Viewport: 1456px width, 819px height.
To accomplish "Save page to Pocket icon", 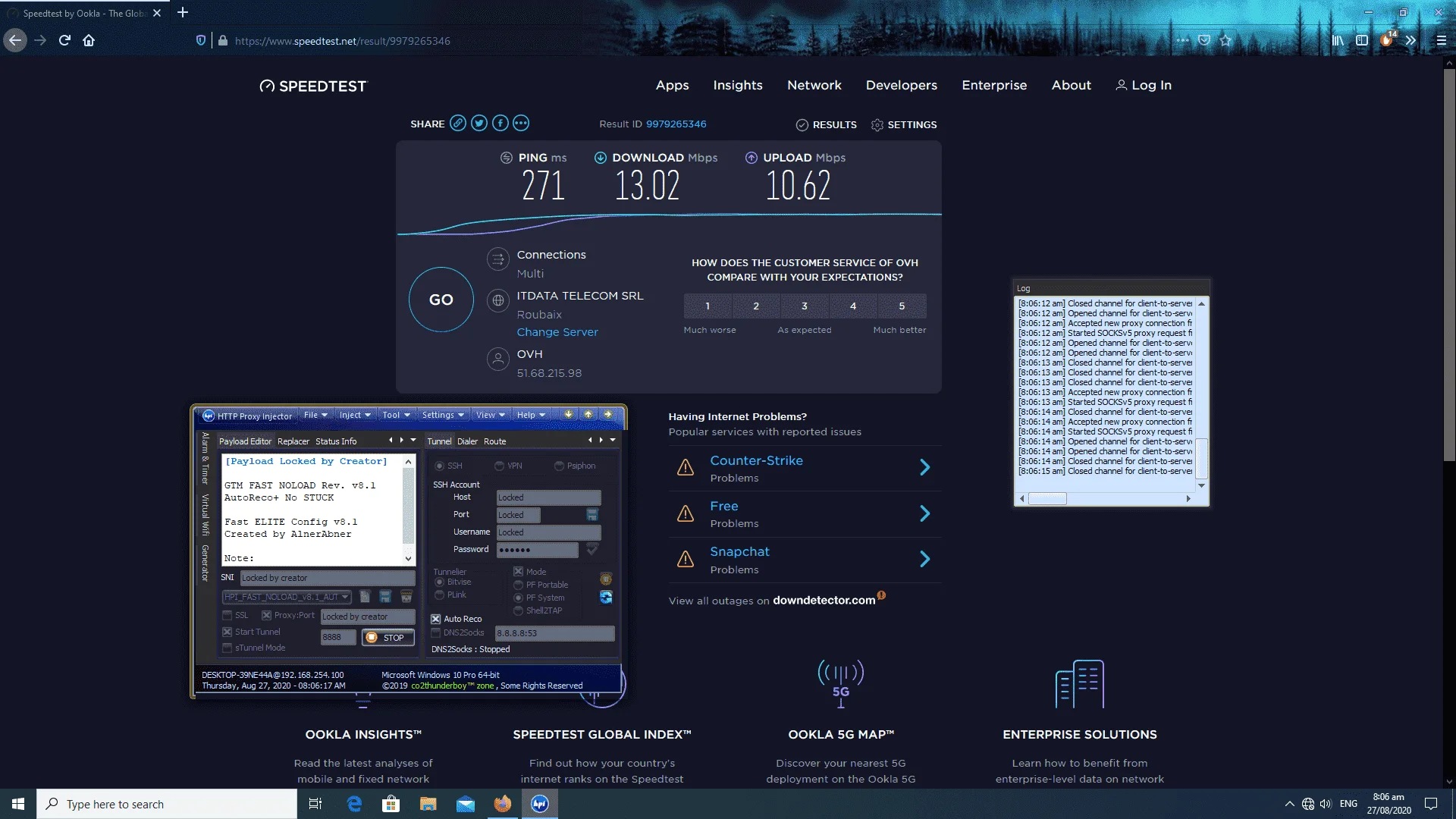I will pos(1204,40).
